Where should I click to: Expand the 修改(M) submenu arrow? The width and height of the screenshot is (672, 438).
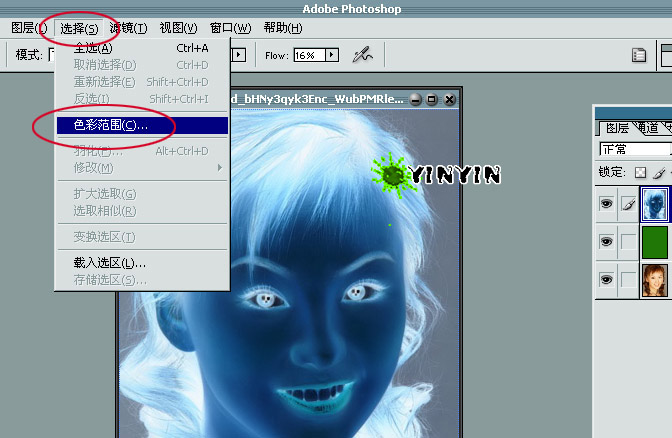click(x=219, y=168)
